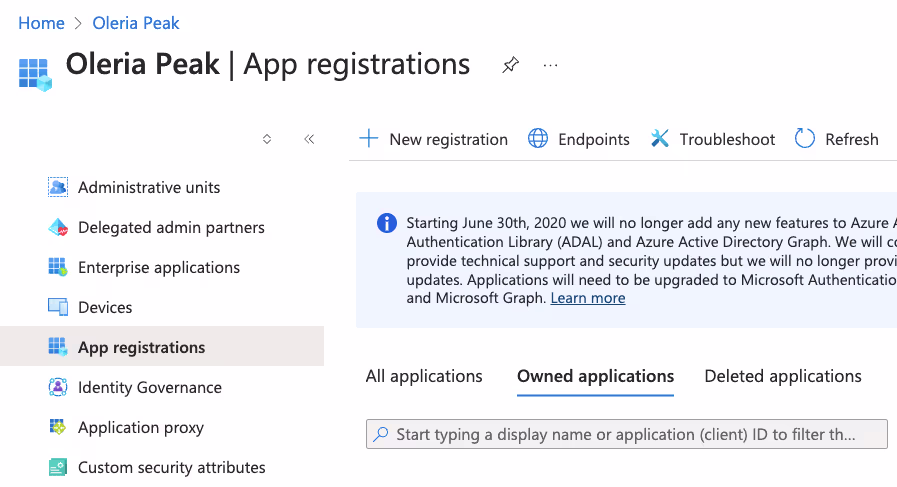Click the Devices icon
Image resolution: width=897 pixels, height=487 pixels.
coord(58,307)
